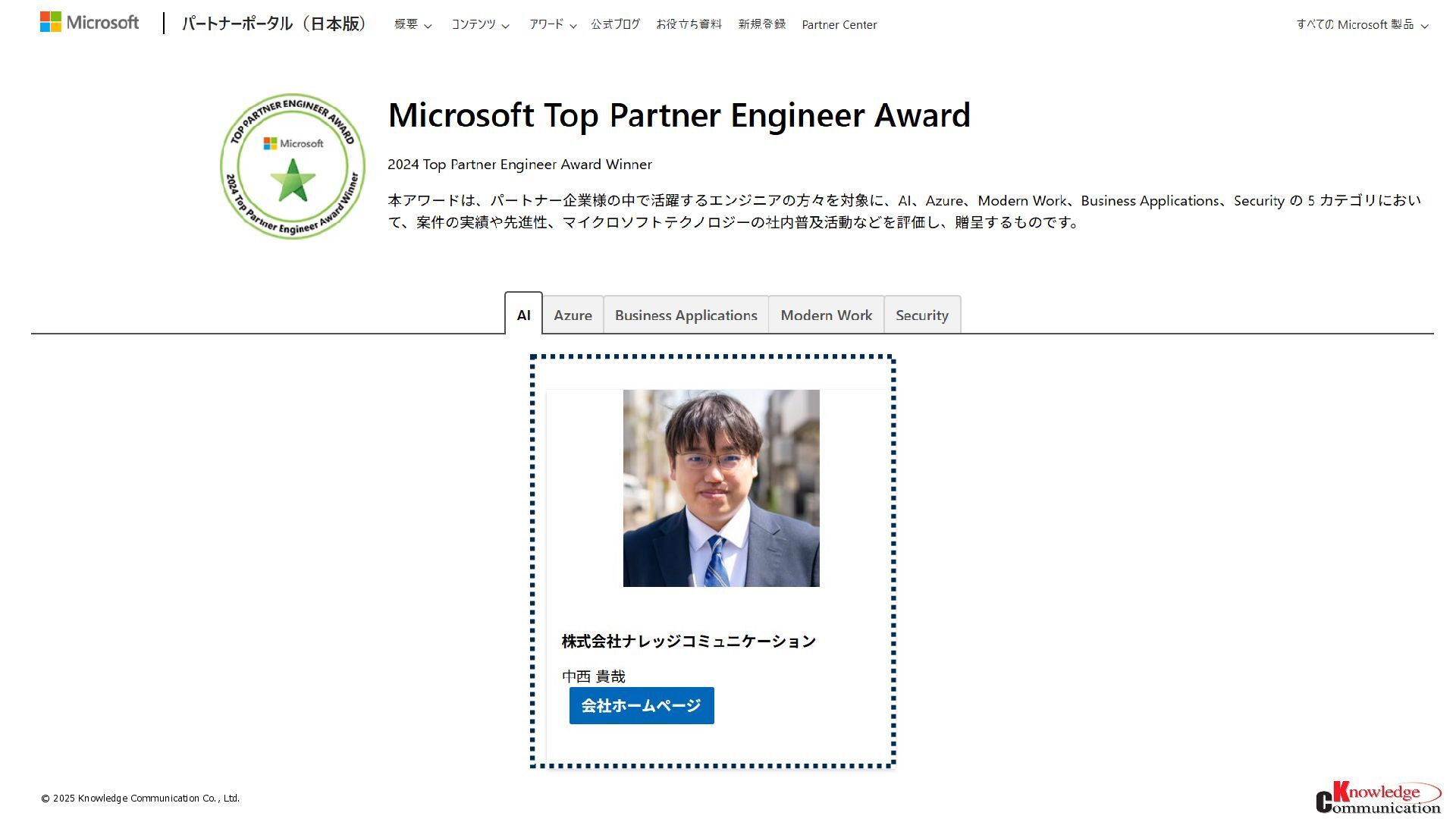Open the お役立ち資料 link
Image resolution: width=1456 pixels, height=819 pixels.
[x=689, y=24]
